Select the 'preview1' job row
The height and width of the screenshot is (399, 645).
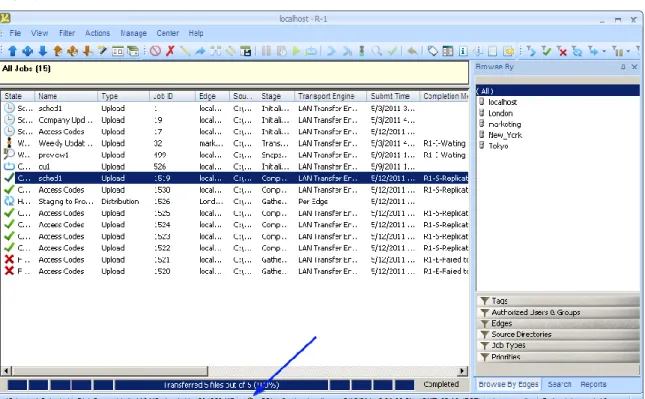(234, 155)
